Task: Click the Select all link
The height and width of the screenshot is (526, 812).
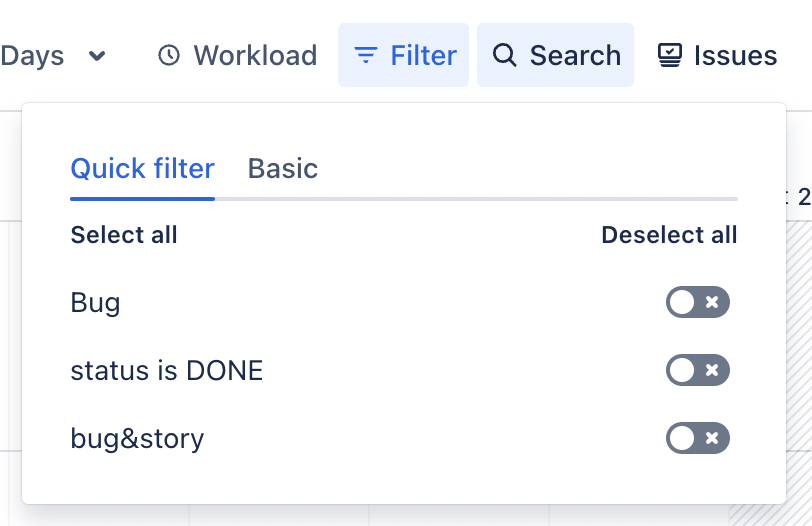Action: point(124,235)
